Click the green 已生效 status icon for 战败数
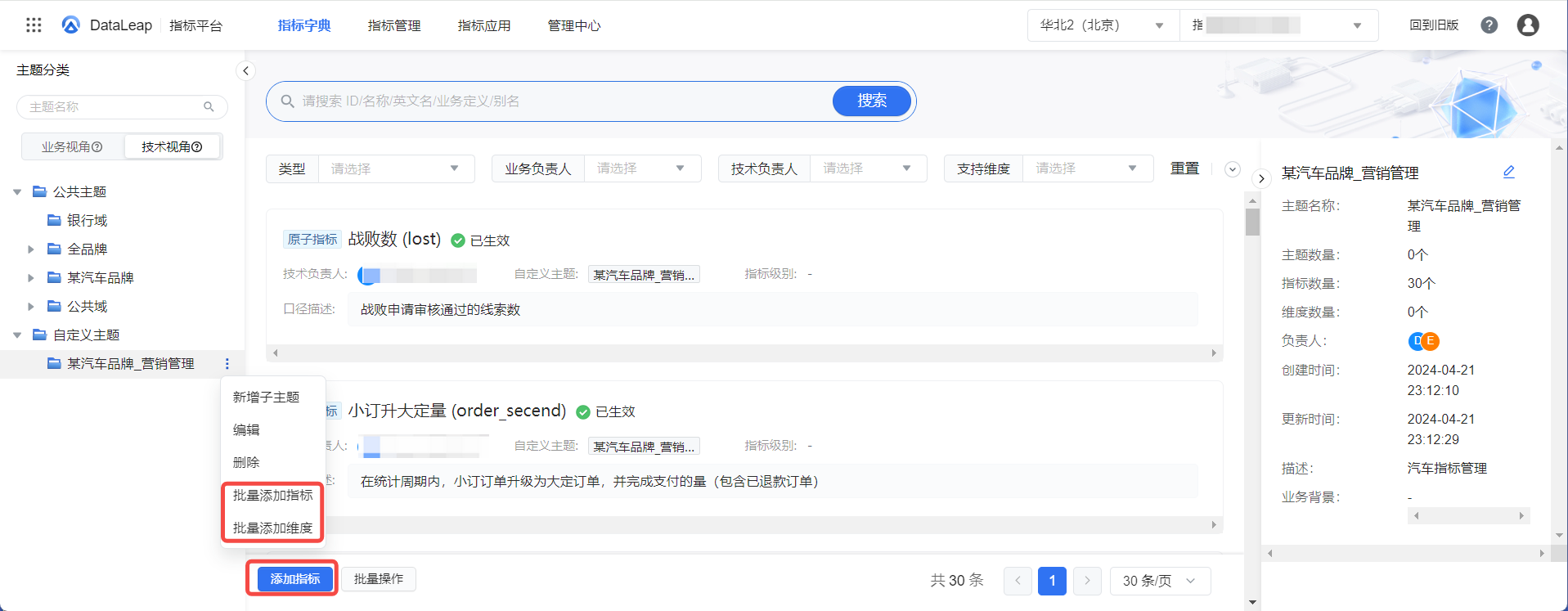 click(x=458, y=240)
